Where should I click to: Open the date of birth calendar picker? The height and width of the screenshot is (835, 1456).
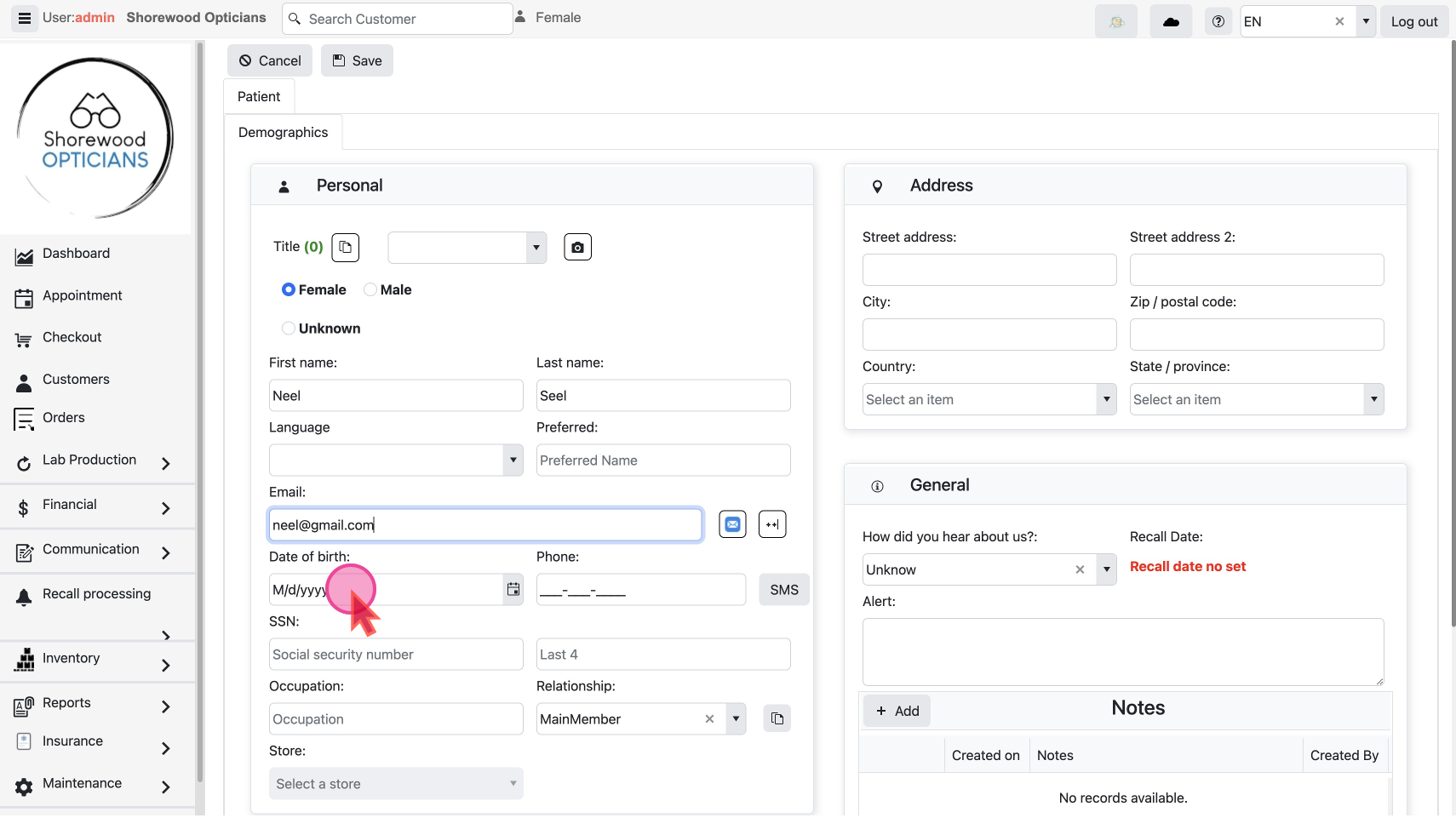[513, 590]
